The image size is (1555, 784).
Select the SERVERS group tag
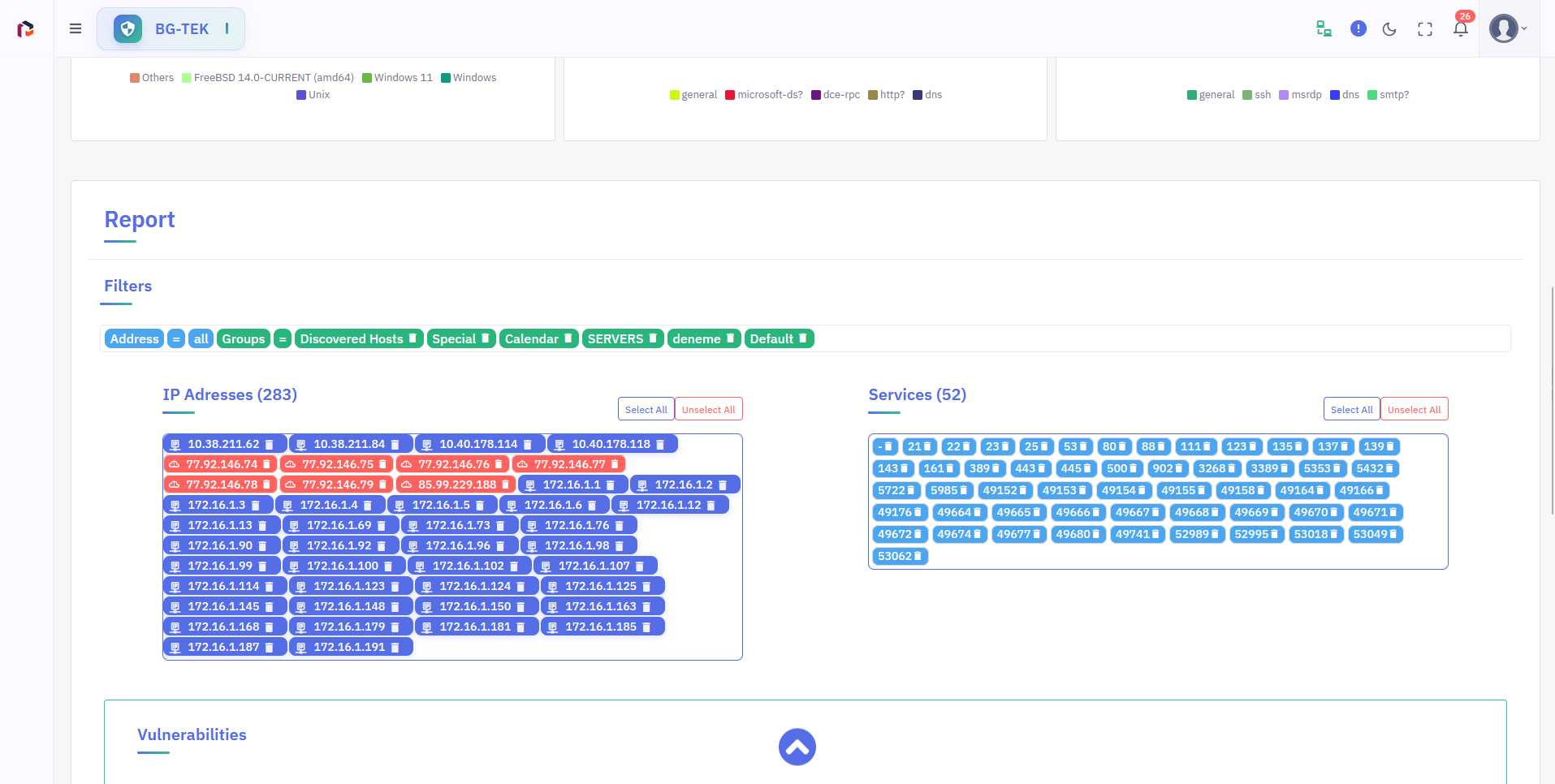point(615,339)
